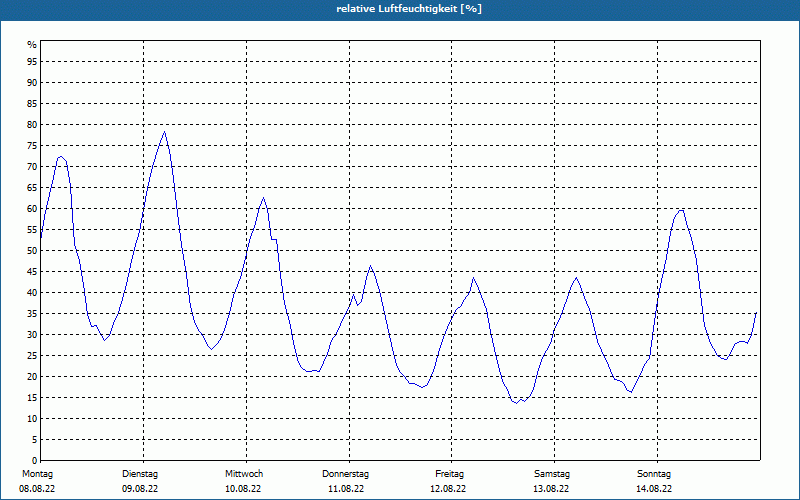Click the y-axis label '85'
Image resolution: width=800 pixels, height=500 pixels.
[32, 104]
